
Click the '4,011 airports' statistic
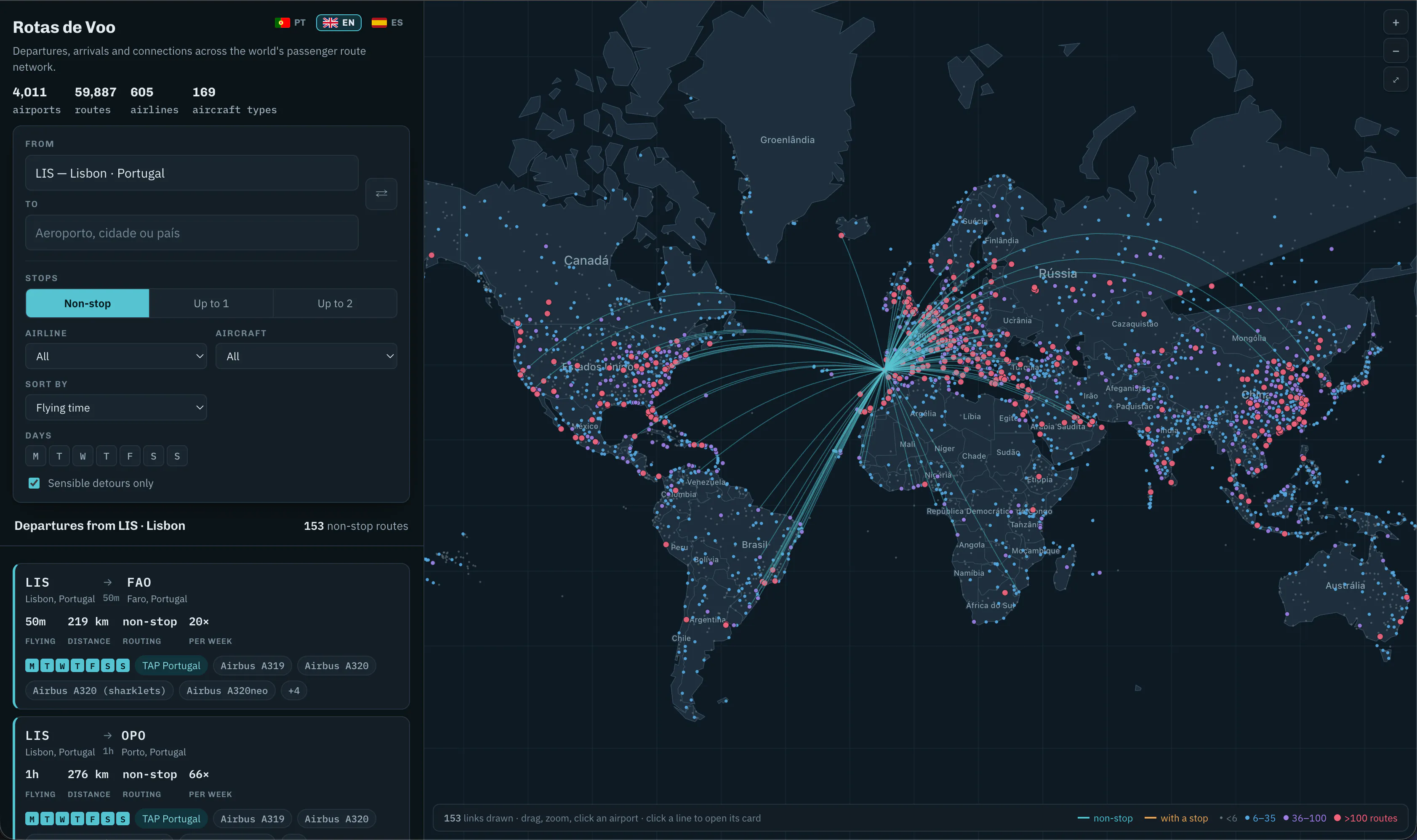pos(37,100)
